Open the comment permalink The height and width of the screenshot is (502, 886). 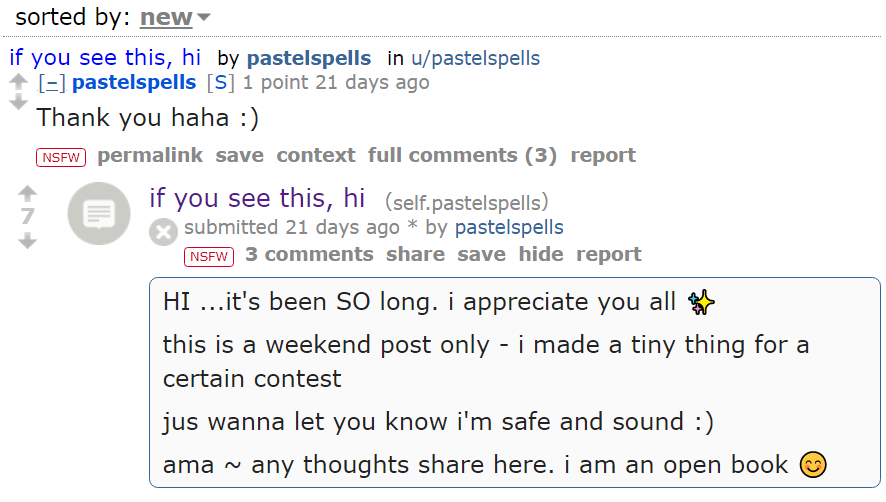click(x=150, y=155)
